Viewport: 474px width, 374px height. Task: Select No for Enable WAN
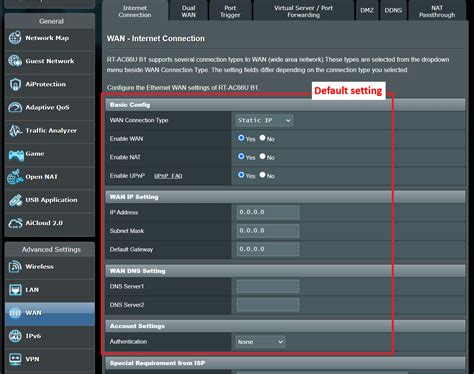click(263, 138)
